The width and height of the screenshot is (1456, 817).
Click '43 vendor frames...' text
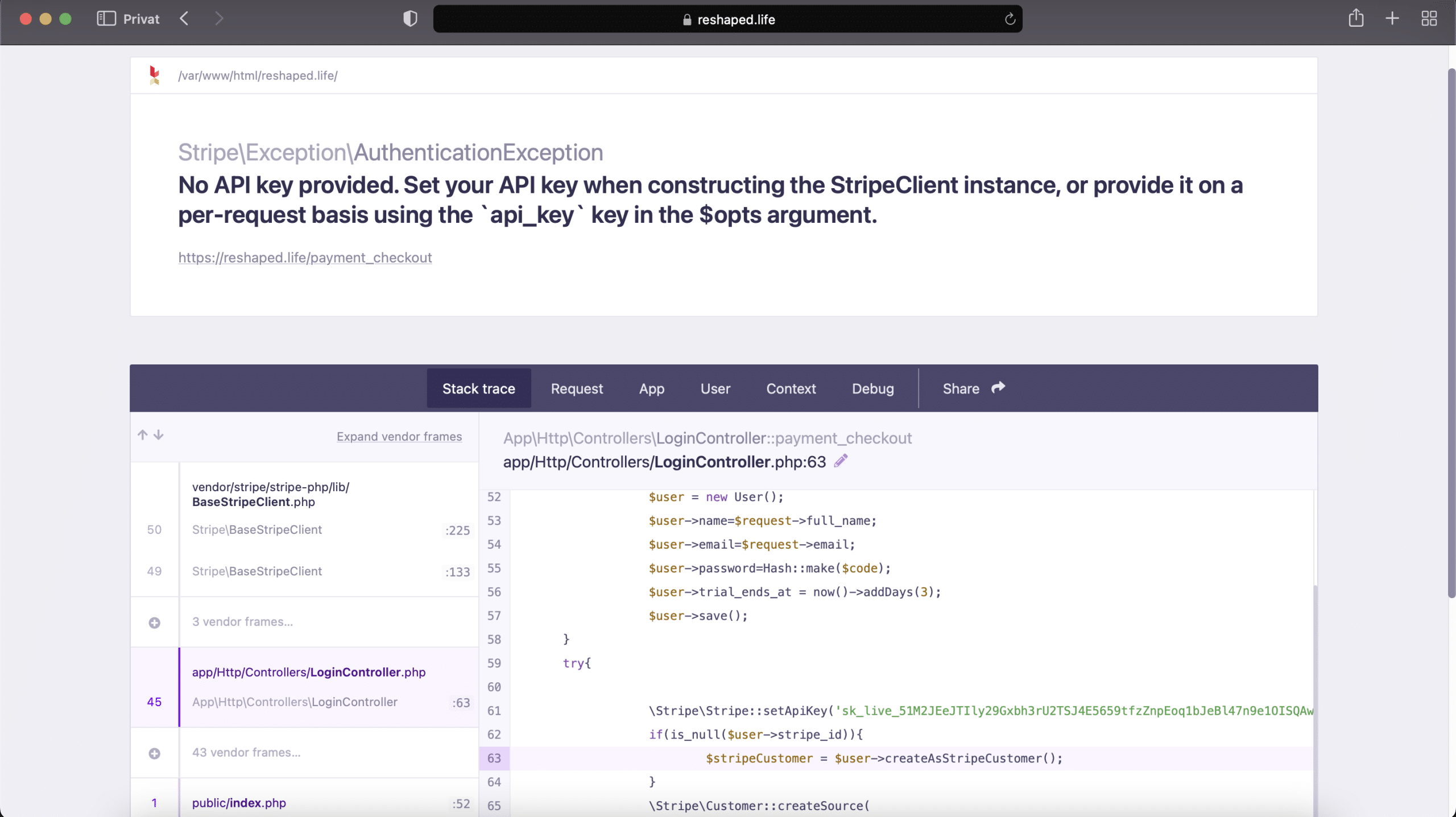246,752
